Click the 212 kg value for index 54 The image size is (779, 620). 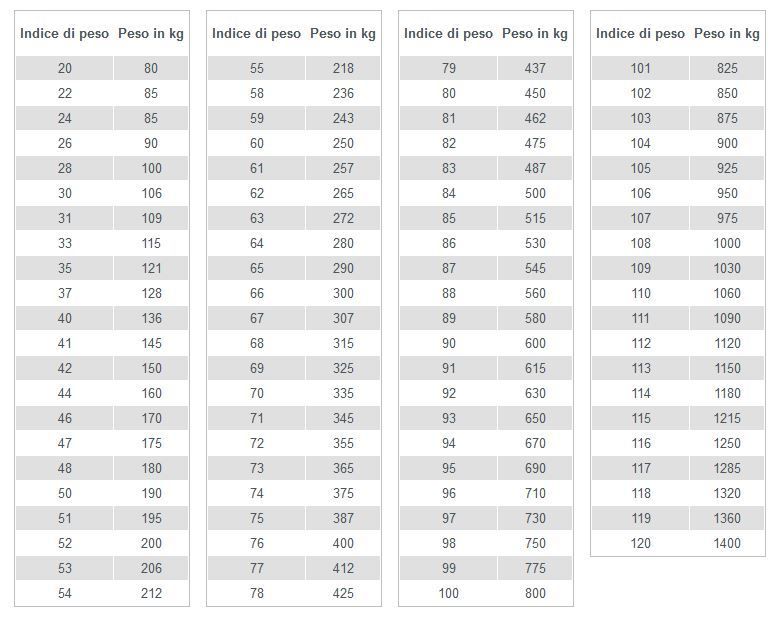(151, 593)
